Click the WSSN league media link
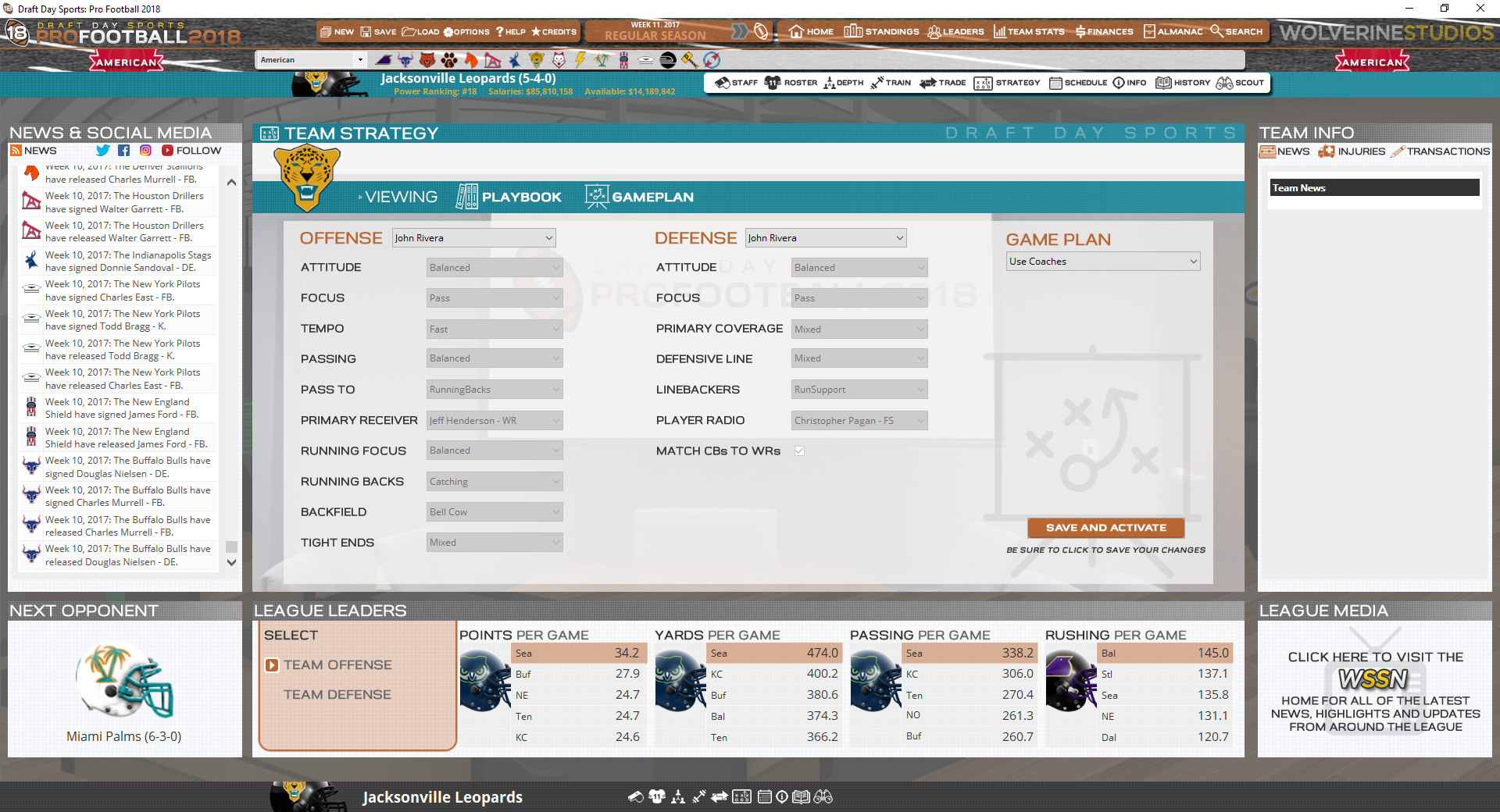The image size is (1500, 812). [1373, 680]
